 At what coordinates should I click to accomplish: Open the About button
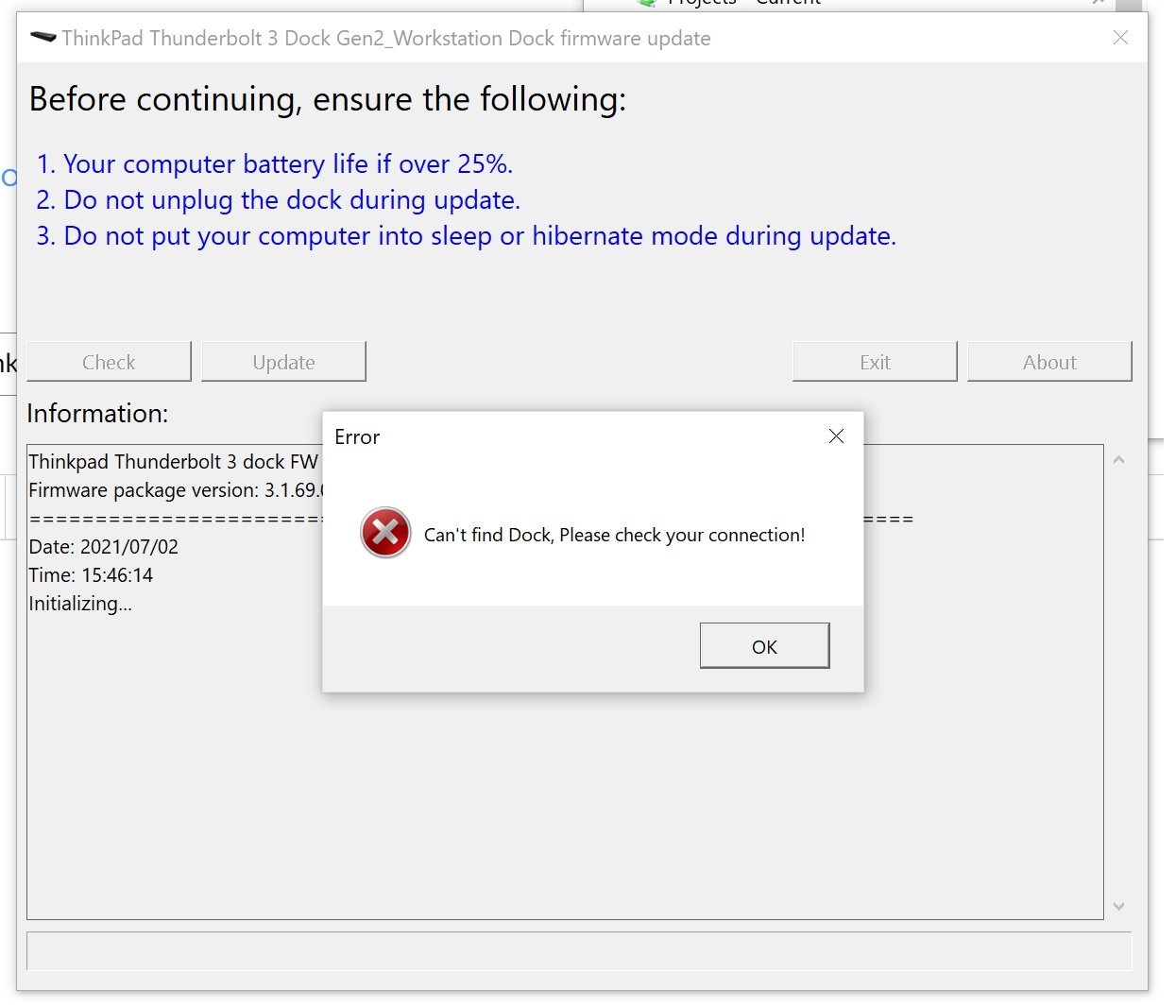coord(1049,362)
